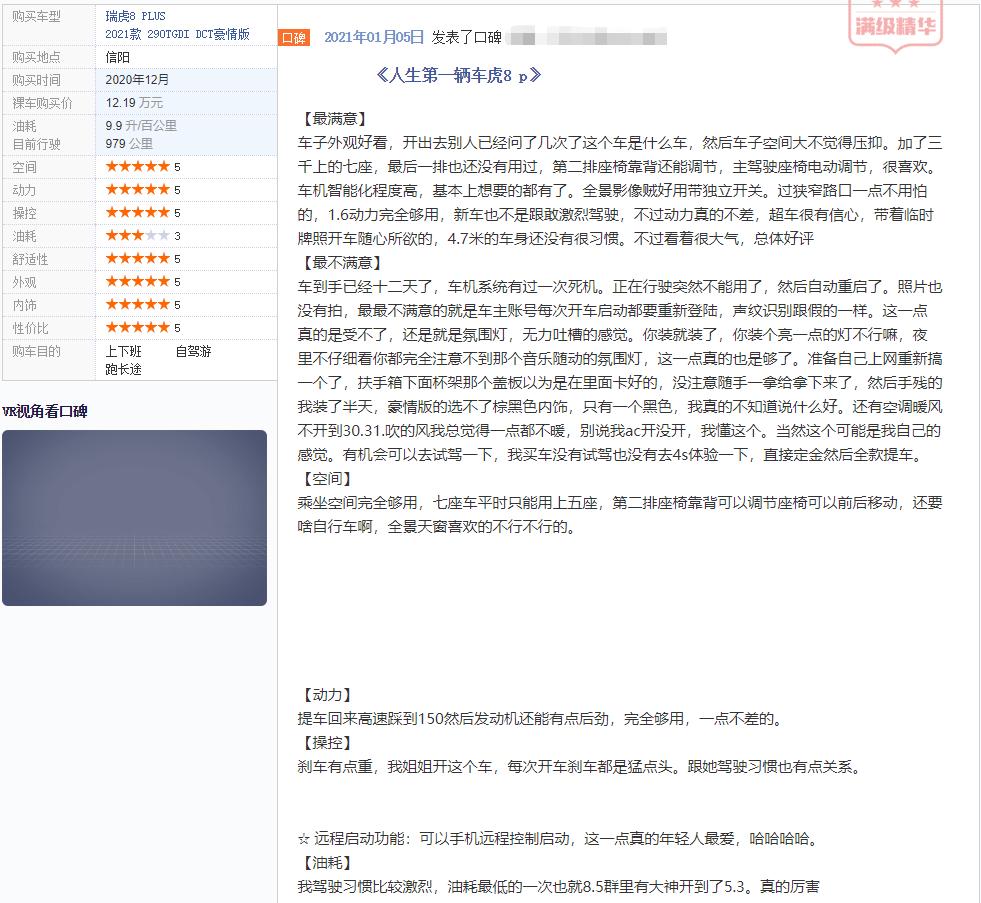Click the 内饰 rating stars
Screen dimensions: 981x903
137,305
